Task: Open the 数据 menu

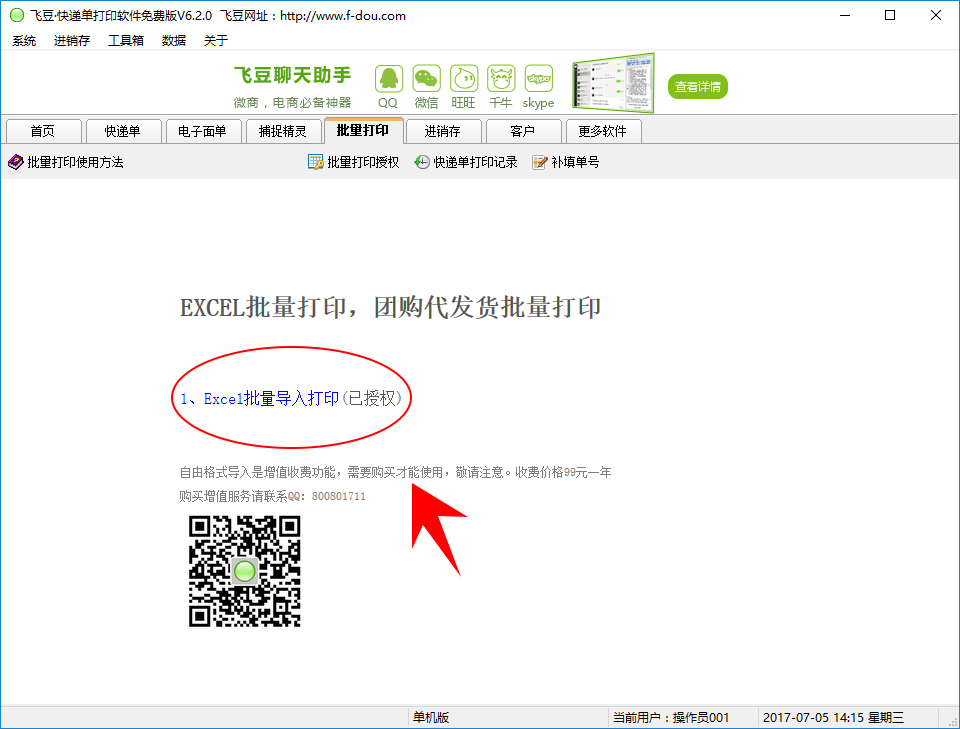Action: tap(174, 41)
